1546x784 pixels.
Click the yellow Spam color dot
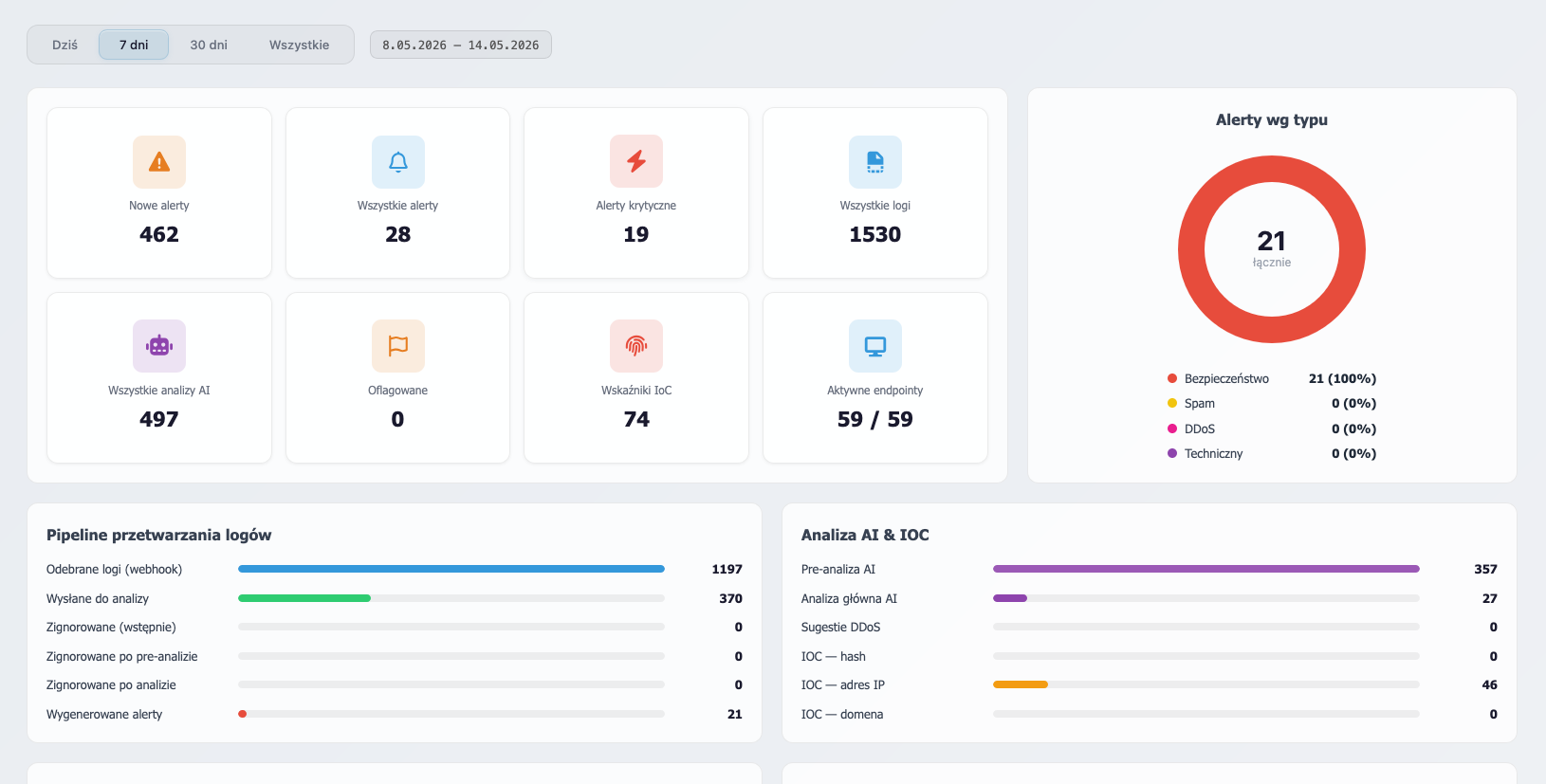coord(1172,403)
